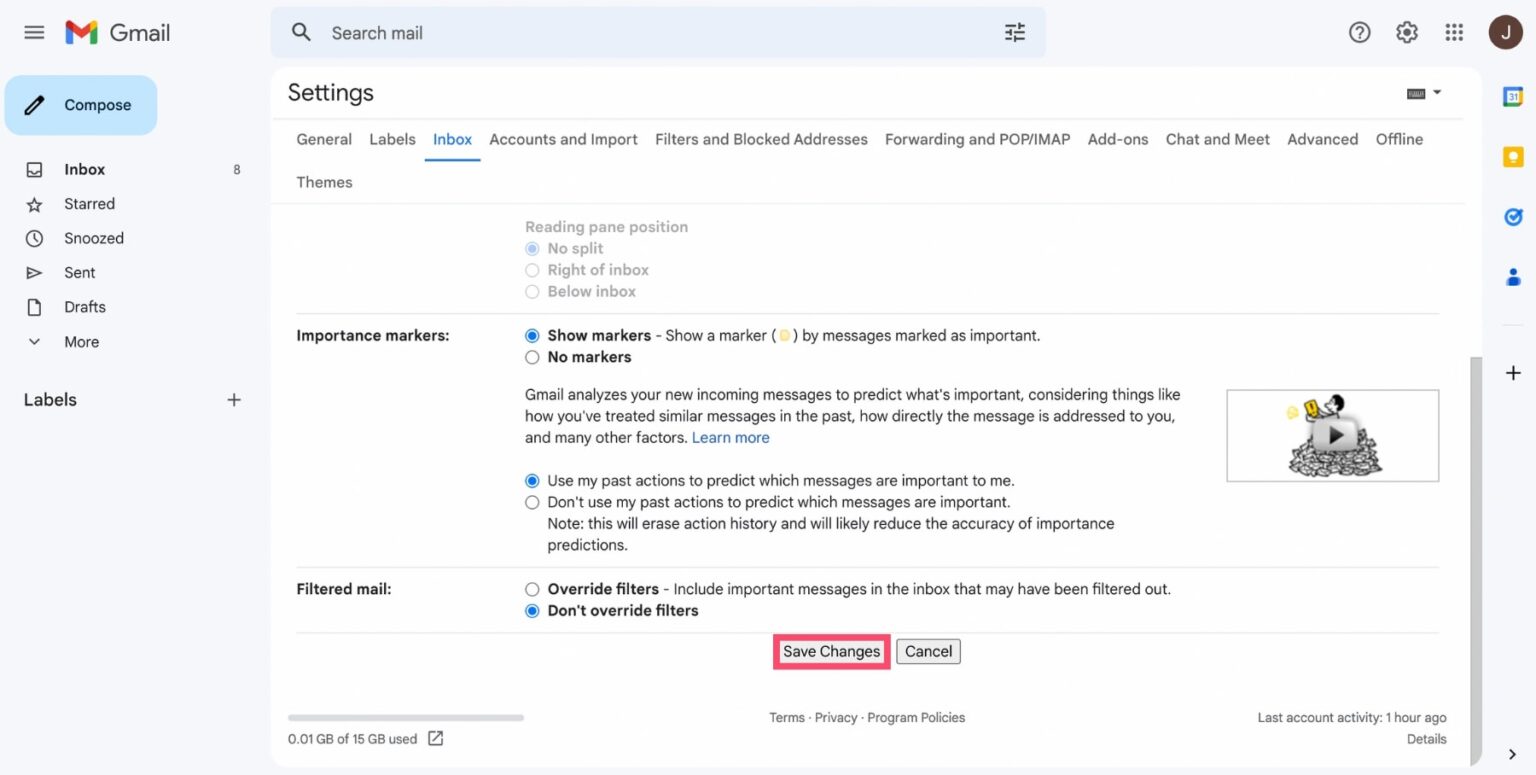Open Google Keep in the side panel

(1512, 156)
